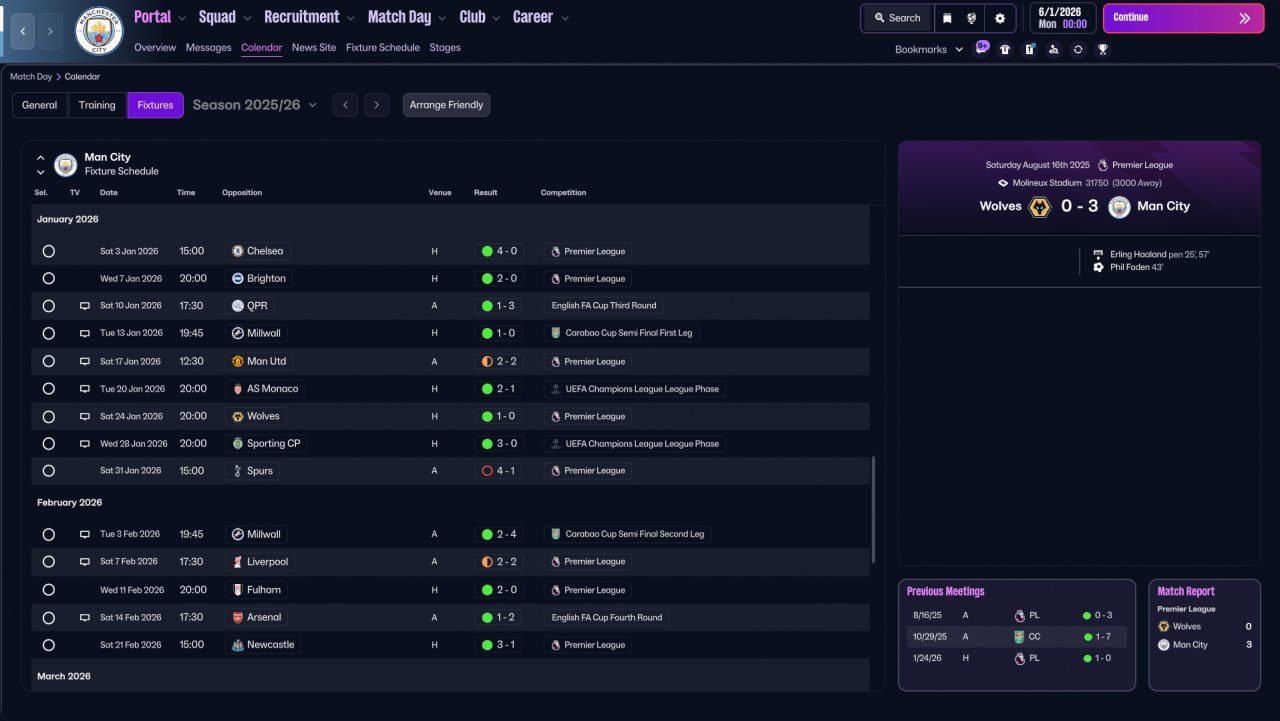Select the radio button for the Chelsea fixture

[48, 251]
